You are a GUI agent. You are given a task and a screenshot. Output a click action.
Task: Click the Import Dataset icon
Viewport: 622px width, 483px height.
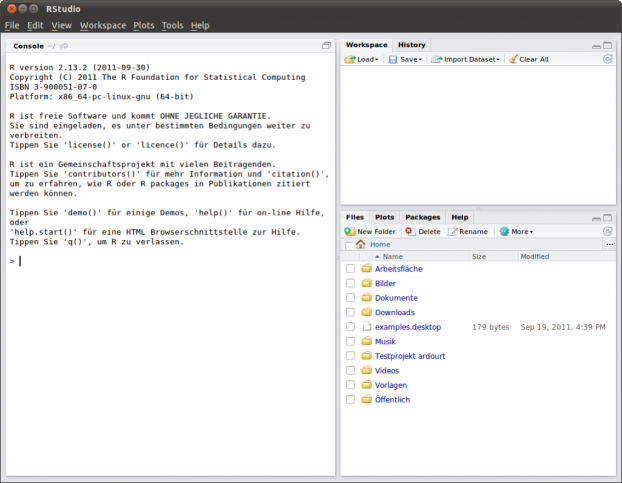(x=437, y=59)
